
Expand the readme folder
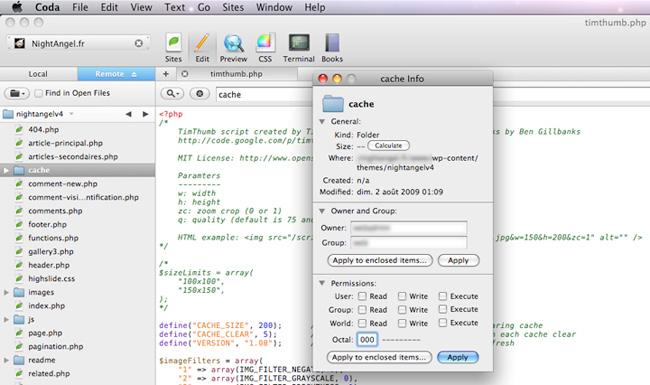click(6, 360)
